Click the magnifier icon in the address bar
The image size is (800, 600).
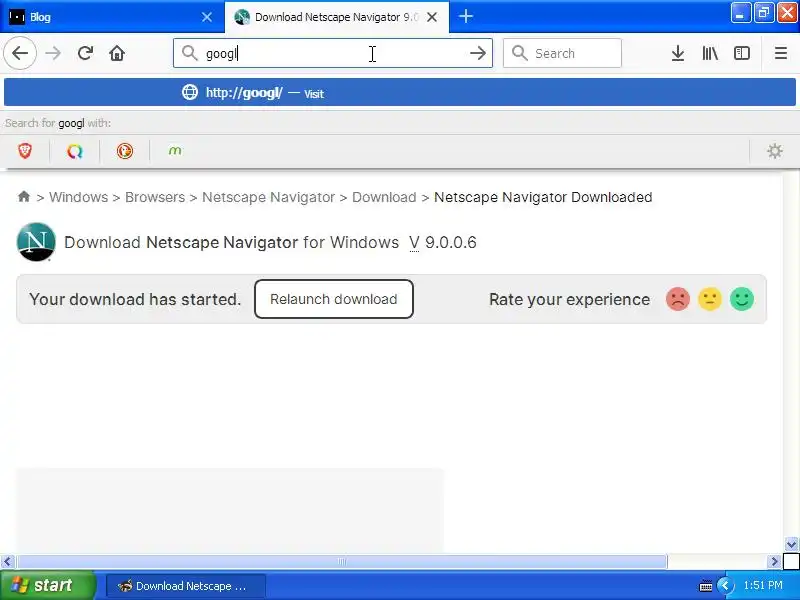(x=190, y=53)
